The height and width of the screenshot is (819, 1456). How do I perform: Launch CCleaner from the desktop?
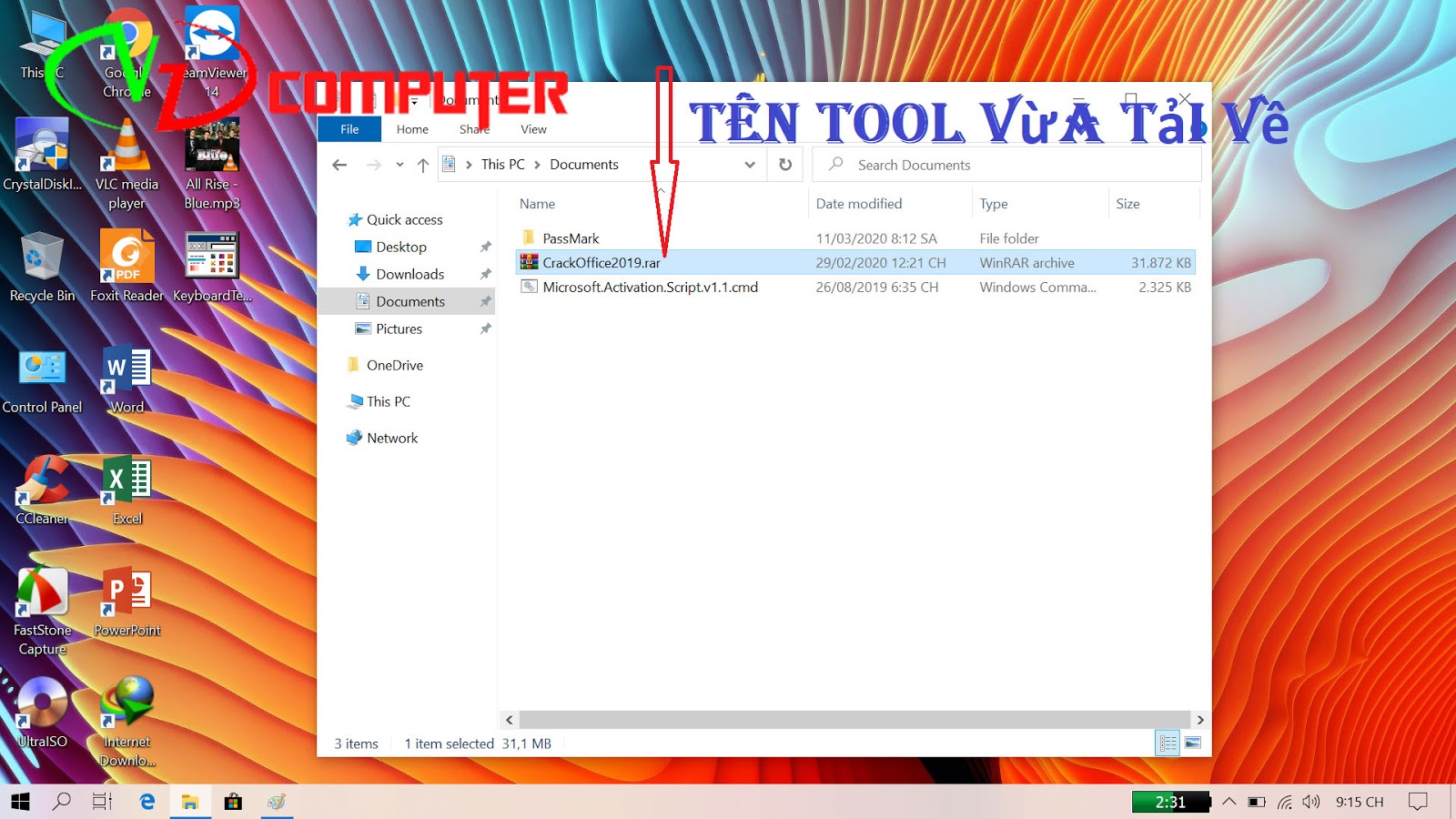[42, 490]
